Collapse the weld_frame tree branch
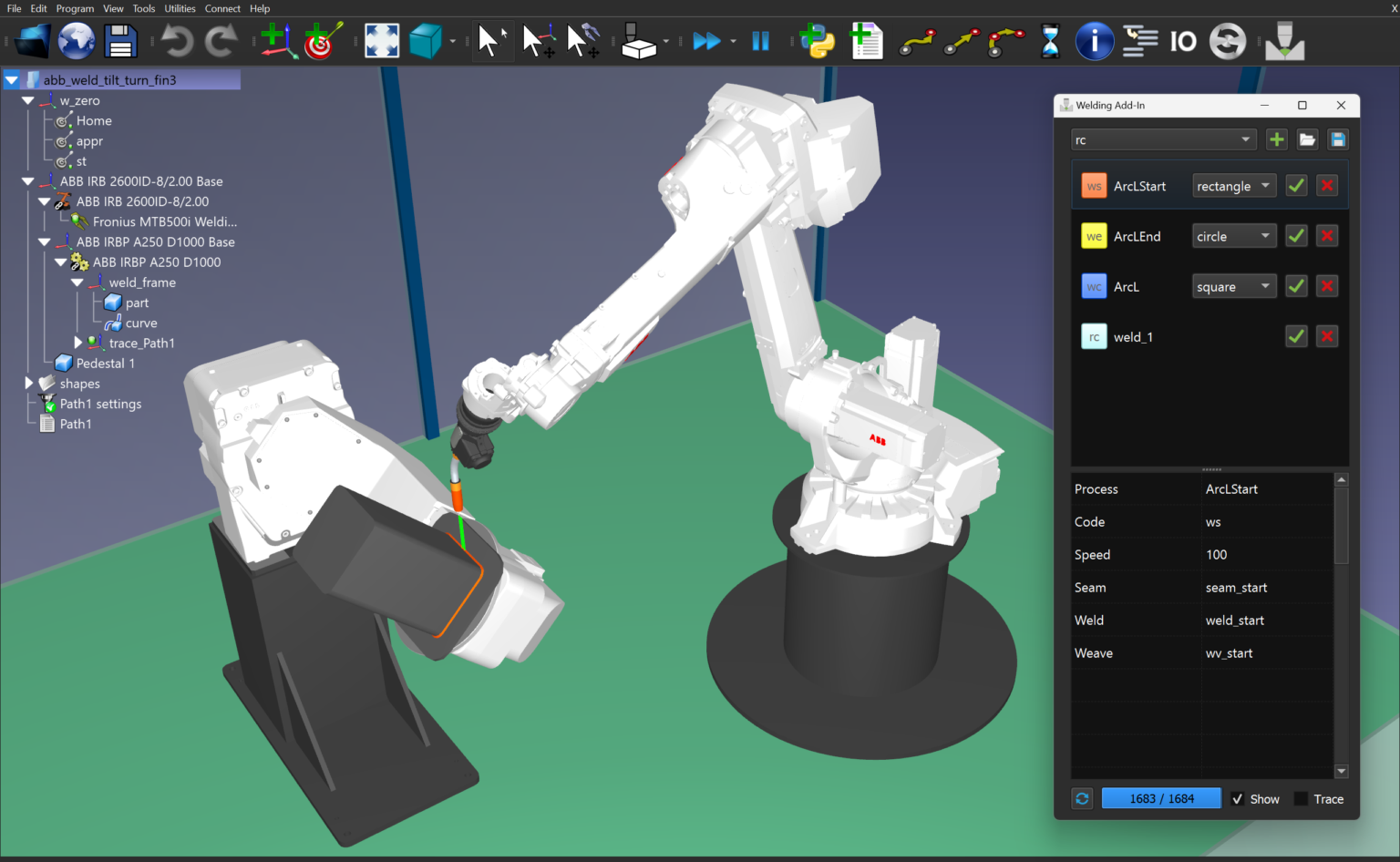The image size is (1400, 862). [x=77, y=282]
